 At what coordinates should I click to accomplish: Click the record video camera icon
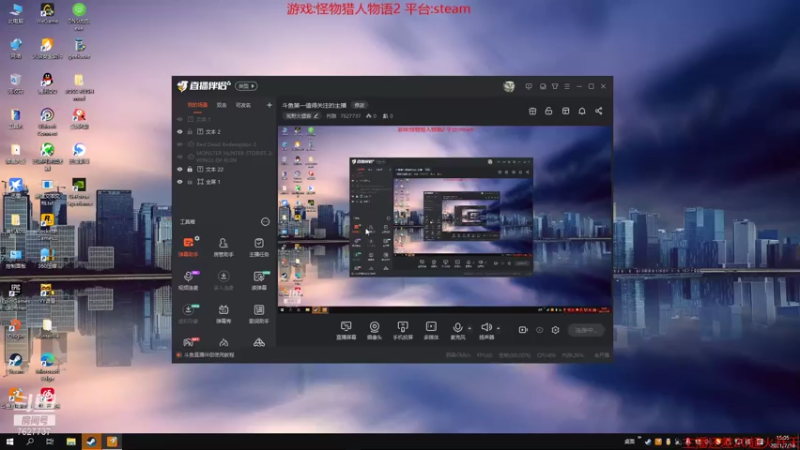pyautogui.click(x=522, y=330)
